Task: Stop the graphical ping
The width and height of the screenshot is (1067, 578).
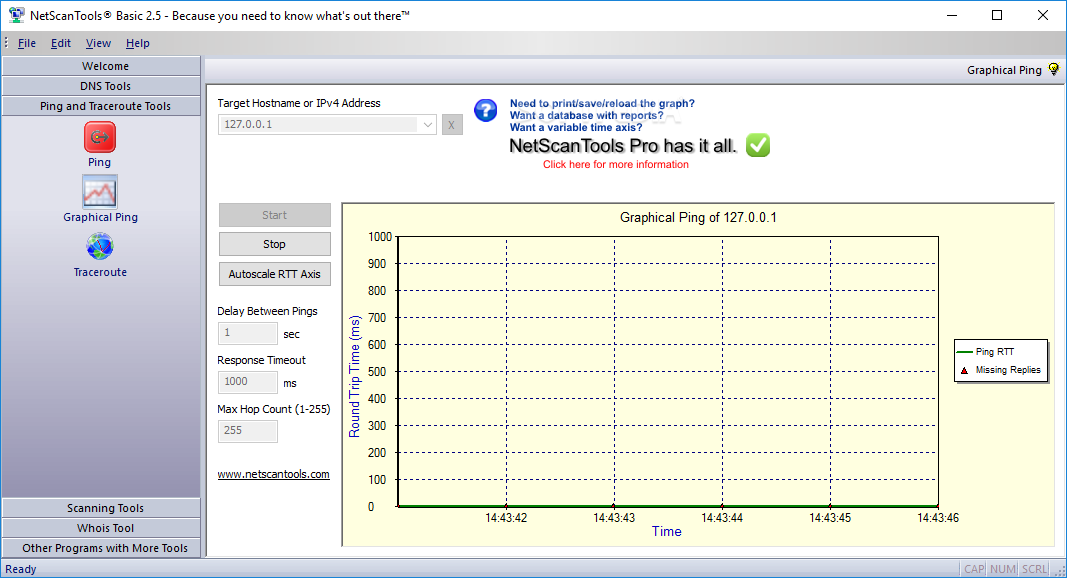Action: [275, 244]
